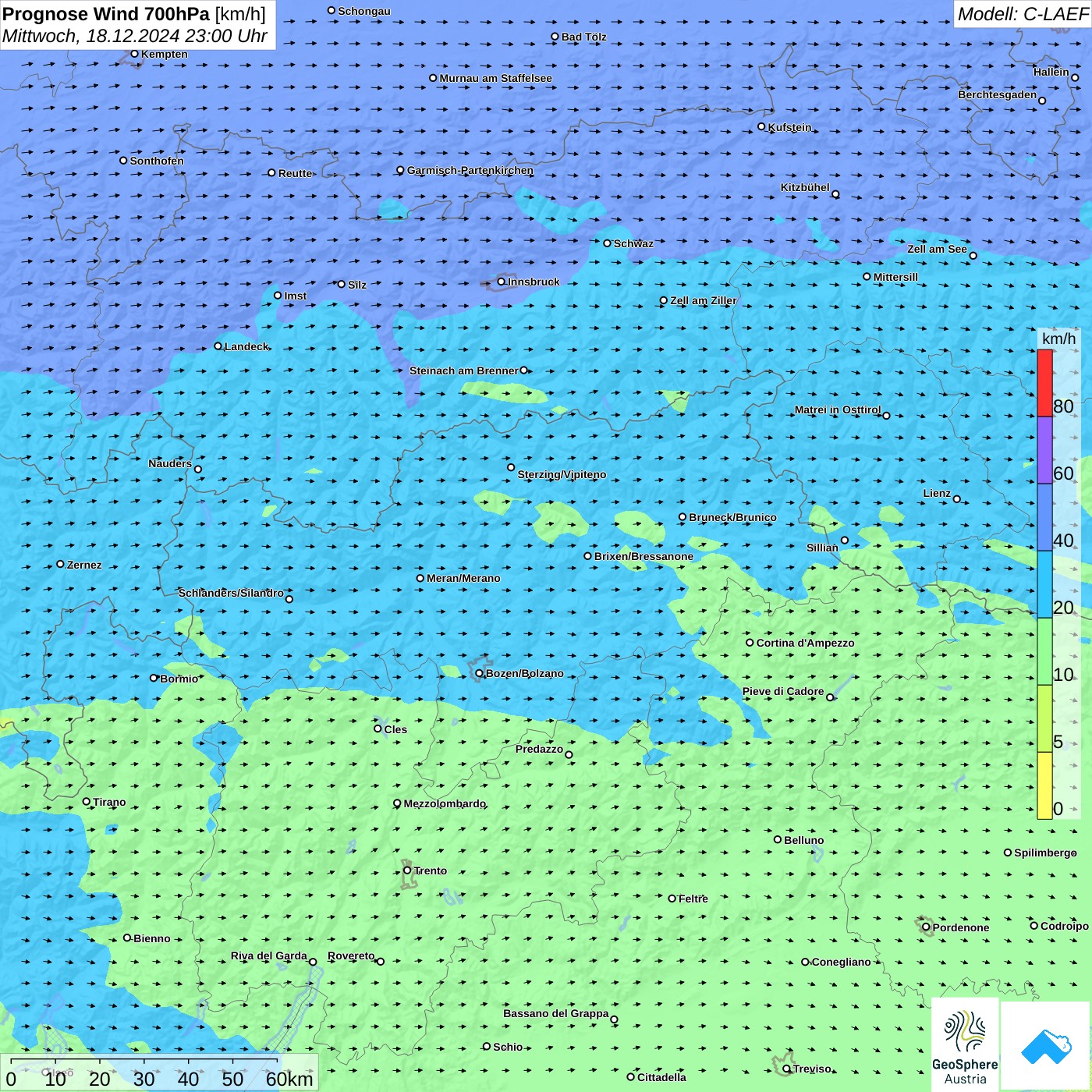The image size is (1092, 1092).
Task: Click the 'Pieve di Cadore' label
Action: [x=783, y=691]
